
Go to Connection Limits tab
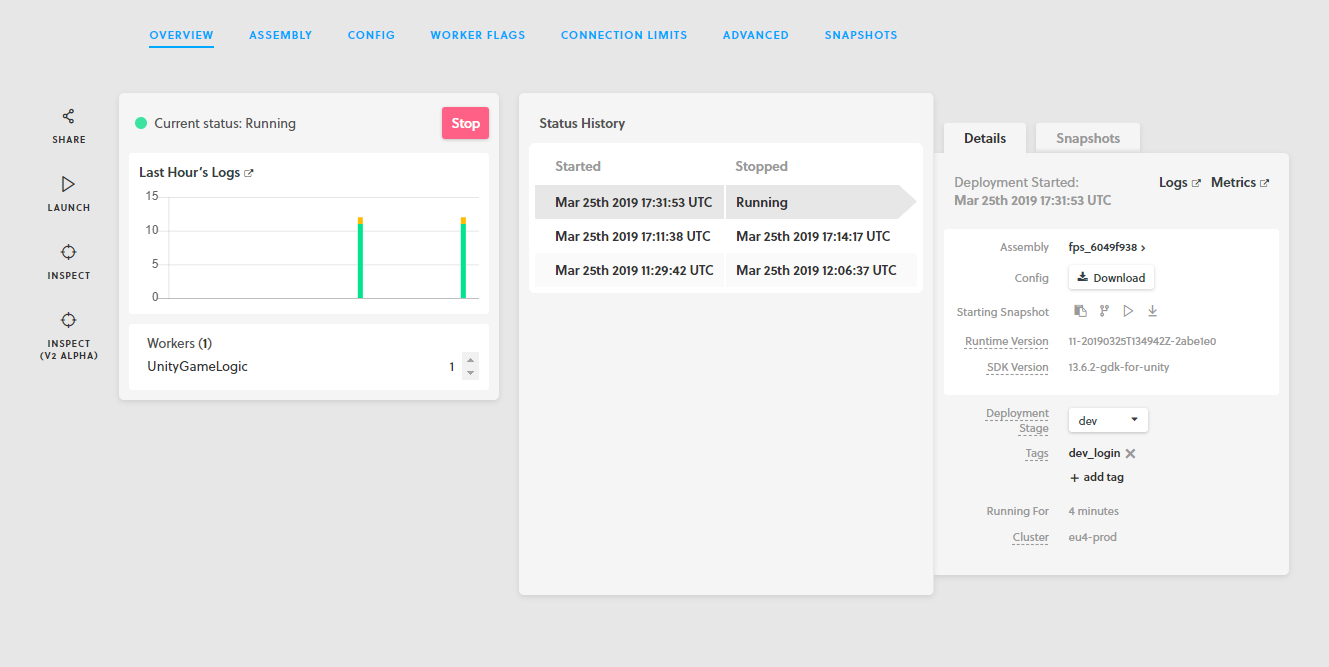(624, 35)
